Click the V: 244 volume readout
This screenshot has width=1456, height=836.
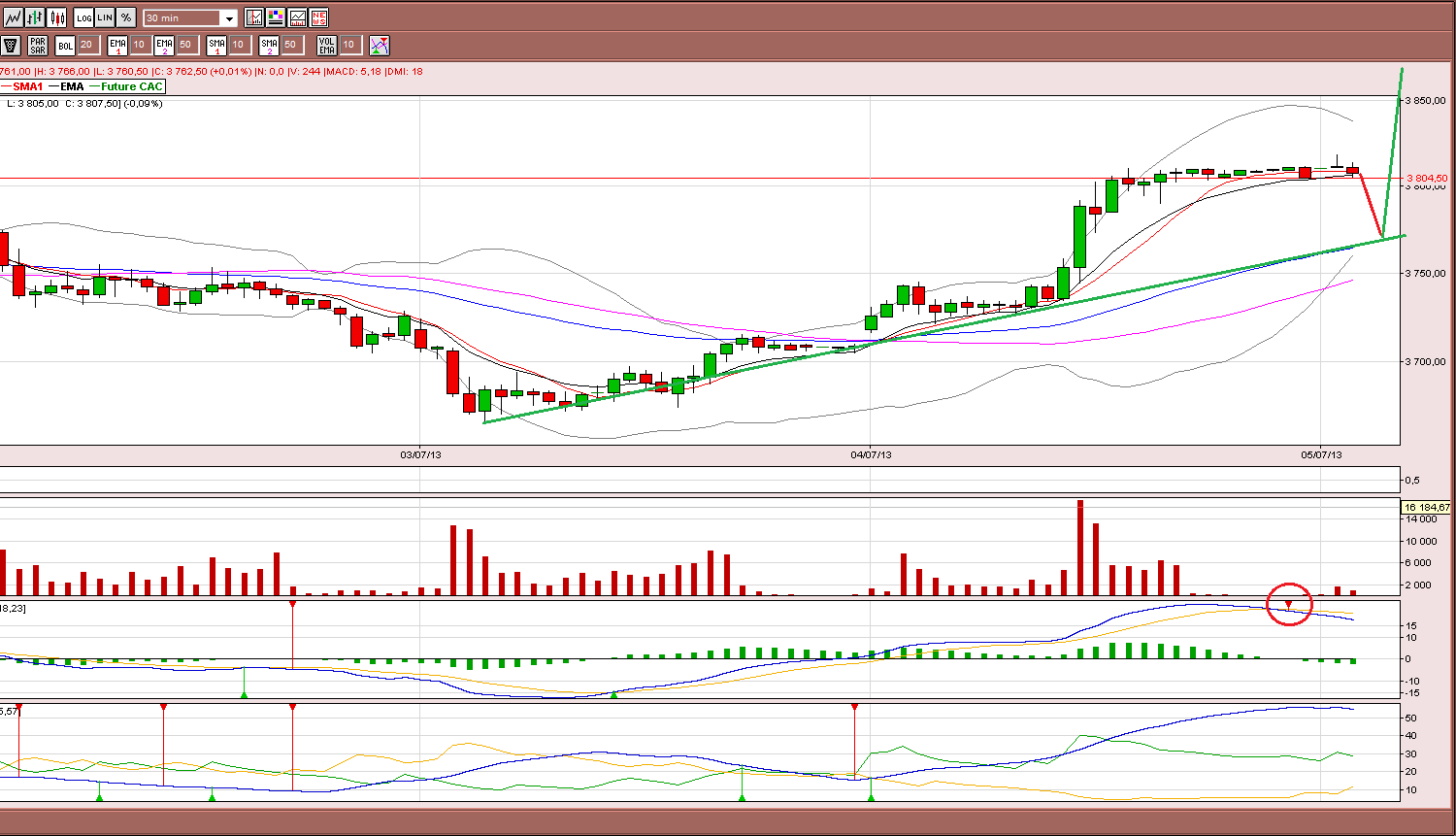point(304,71)
